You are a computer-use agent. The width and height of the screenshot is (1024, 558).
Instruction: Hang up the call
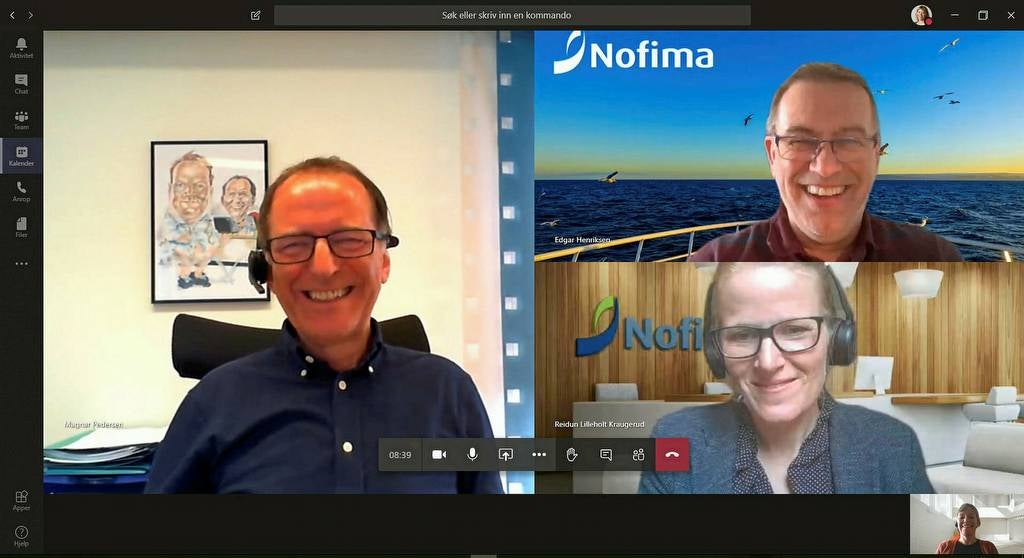pyautogui.click(x=672, y=454)
